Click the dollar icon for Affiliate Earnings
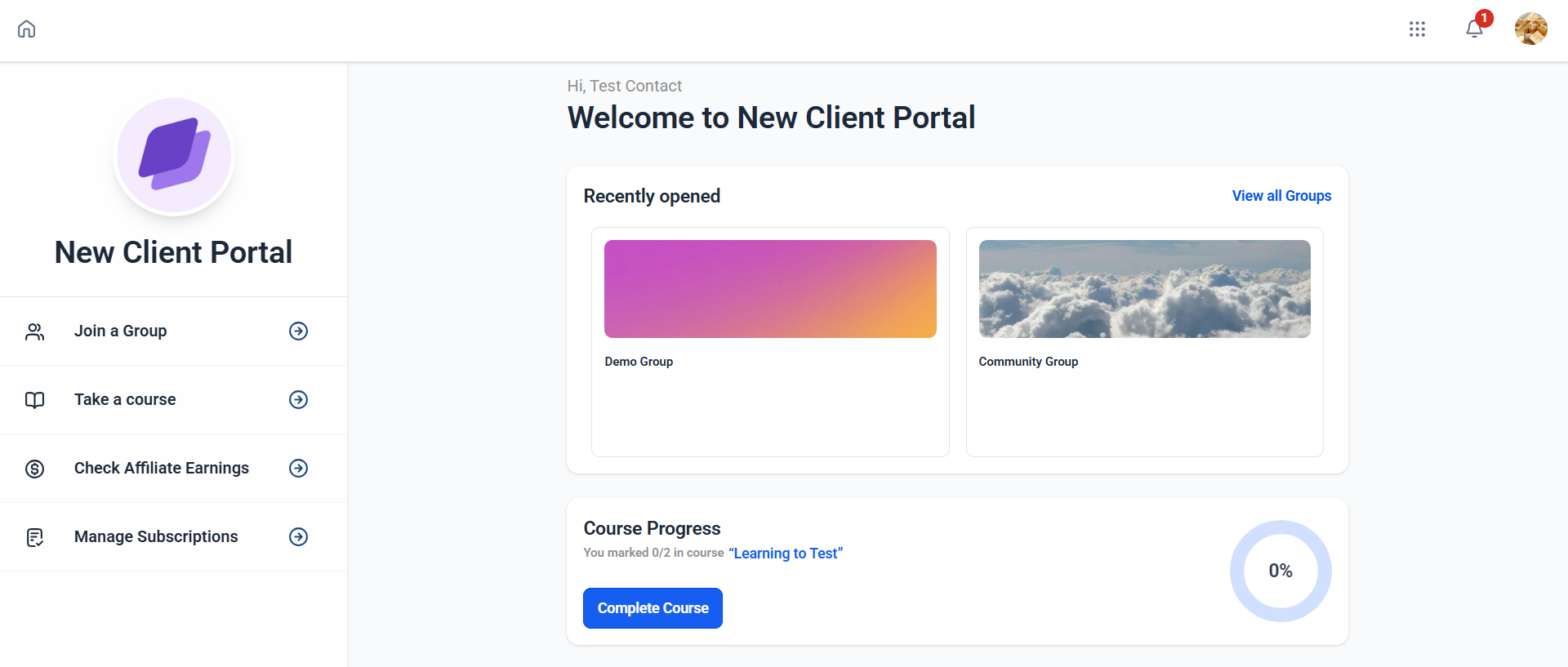This screenshot has height=667, width=1568. point(34,469)
